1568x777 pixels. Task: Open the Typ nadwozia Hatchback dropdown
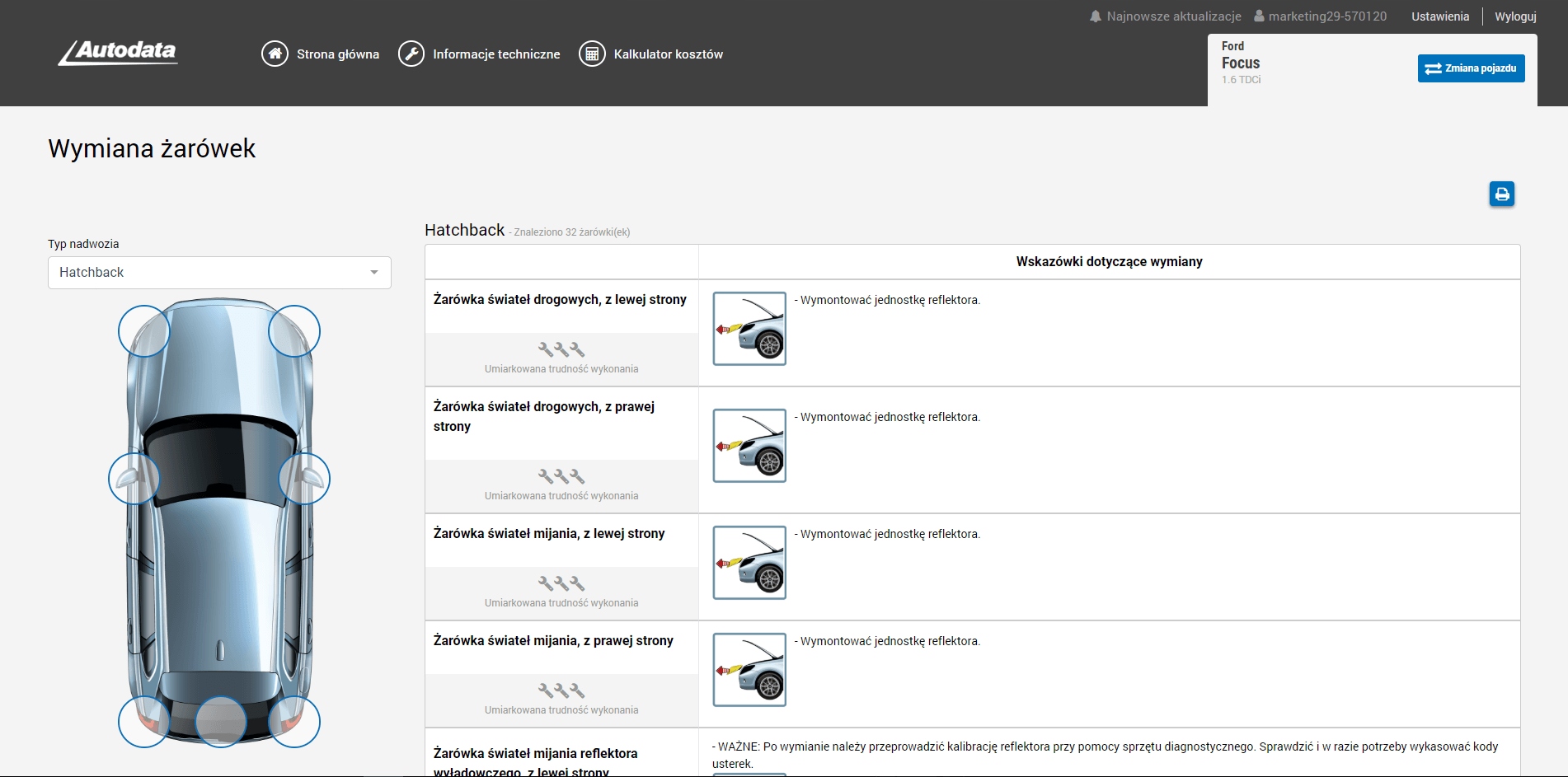pos(218,273)
